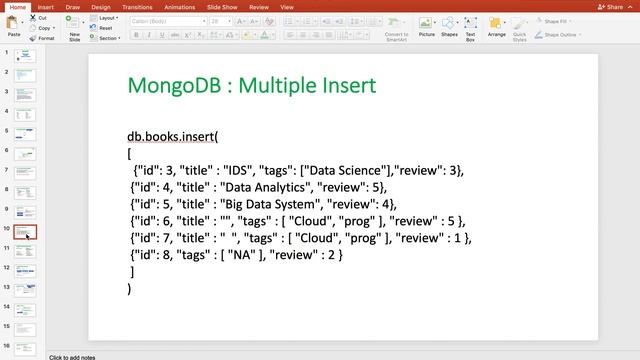Click the text highlight color button
This screenshot has width=640, height=360.
(x=247, y=36)
